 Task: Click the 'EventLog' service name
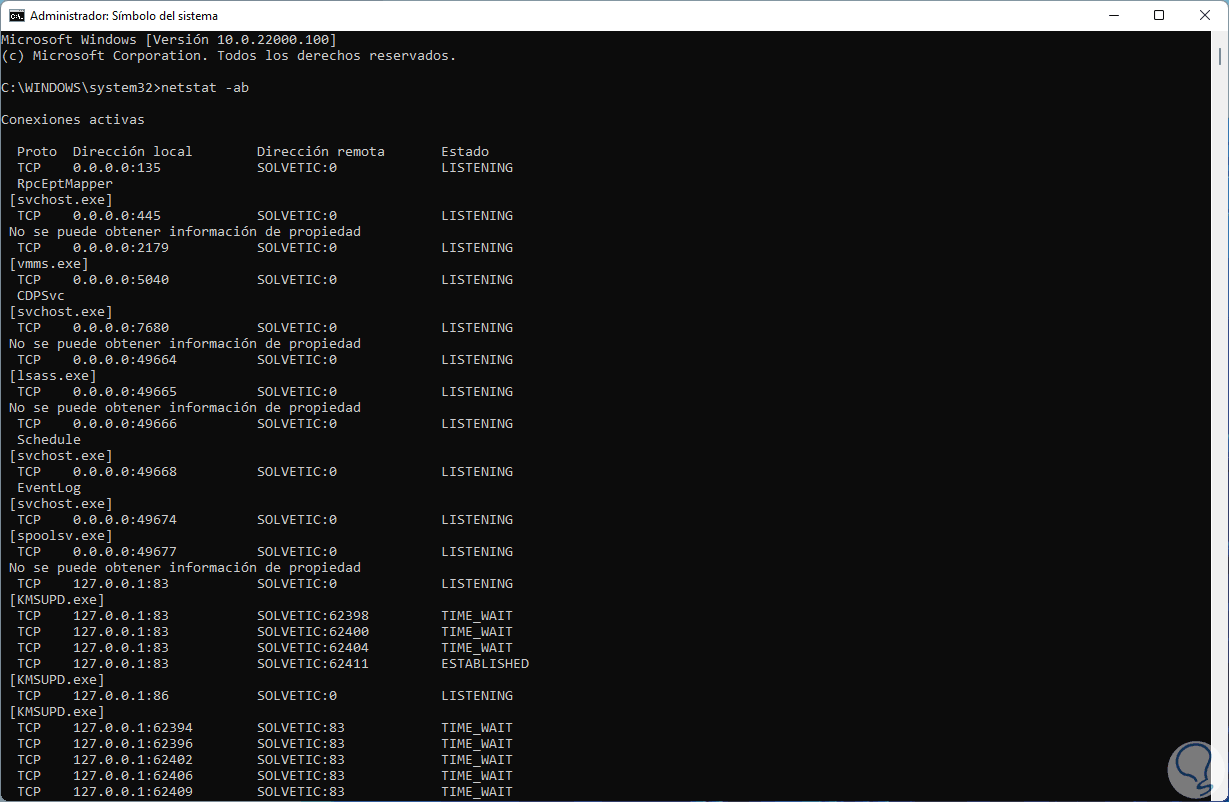pyautogui.click(x=49, y=488)
